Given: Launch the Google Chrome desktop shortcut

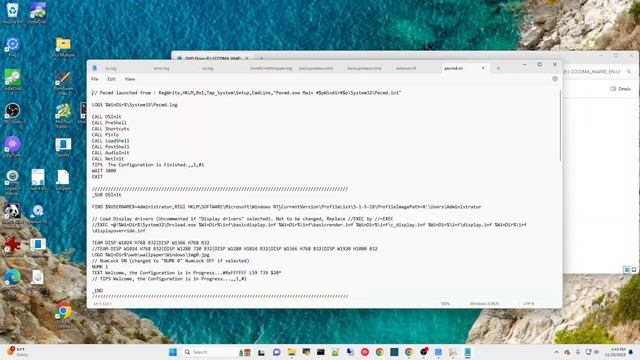Looking at the screenshot, I should pos(63,314).
